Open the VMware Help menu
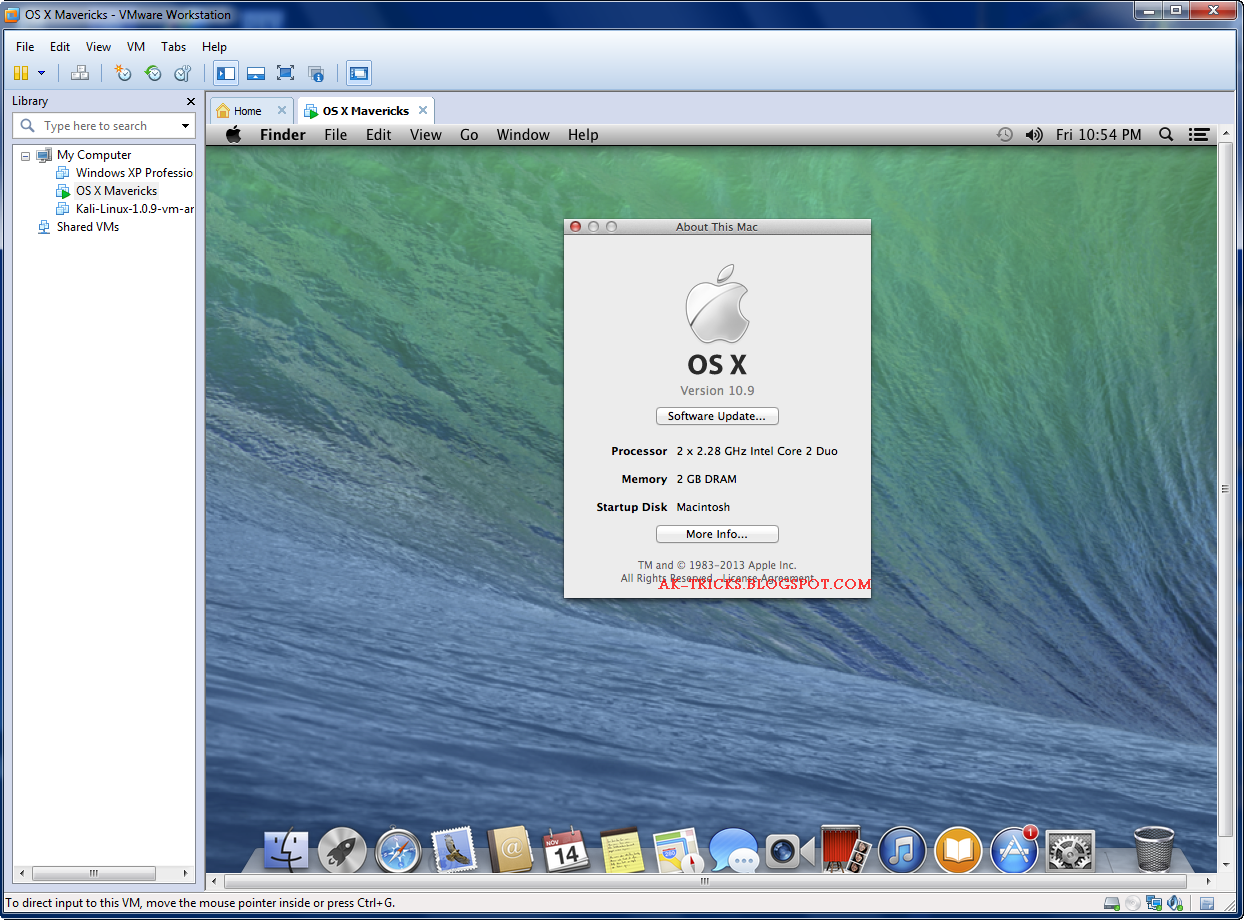1244x920 pixels. point(214,47)
